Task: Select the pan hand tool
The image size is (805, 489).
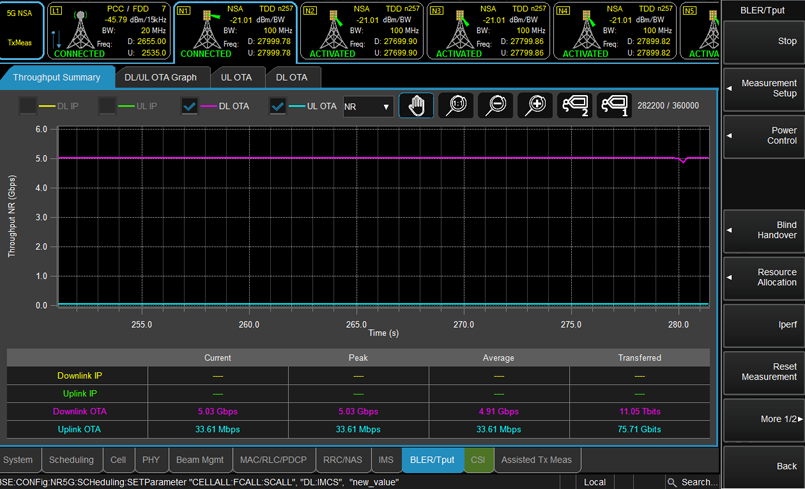Action: 416,106
